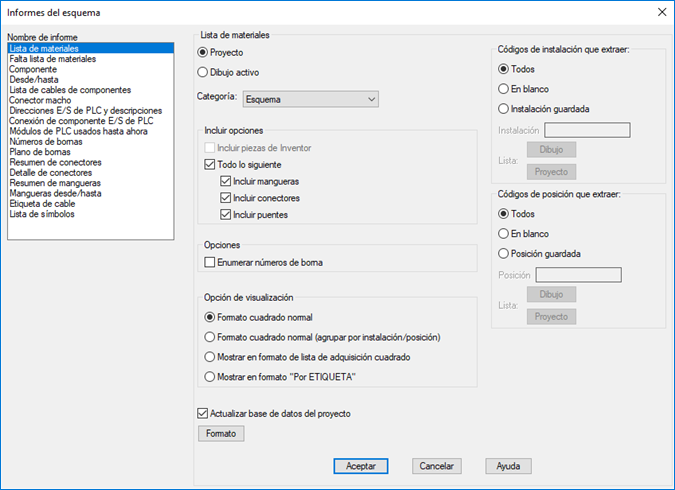
Task: Enable Enumerar números de borna
Action: (209, 262)
